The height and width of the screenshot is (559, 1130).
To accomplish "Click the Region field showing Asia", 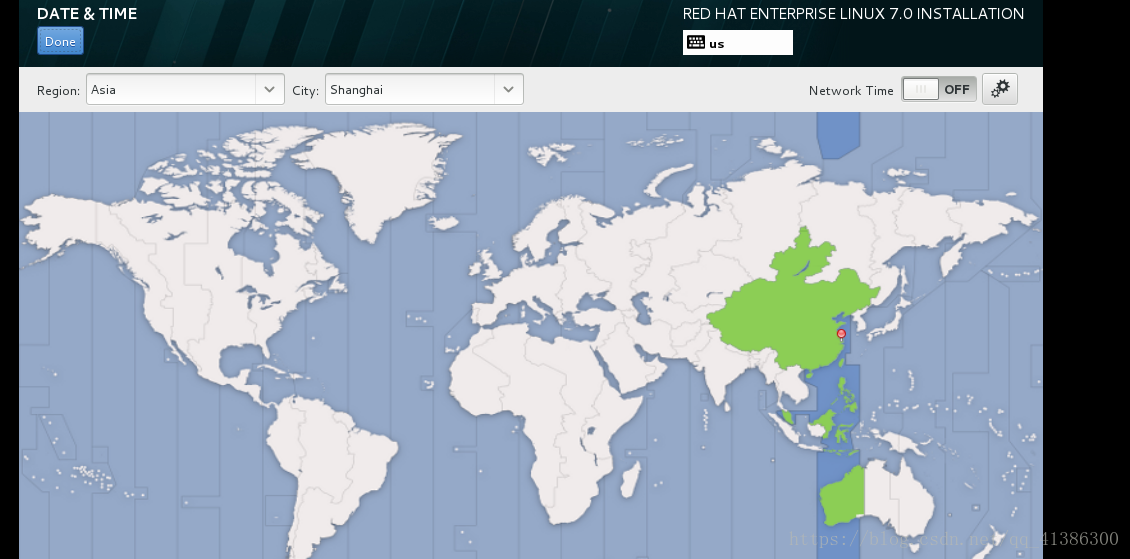I will 185,89.
